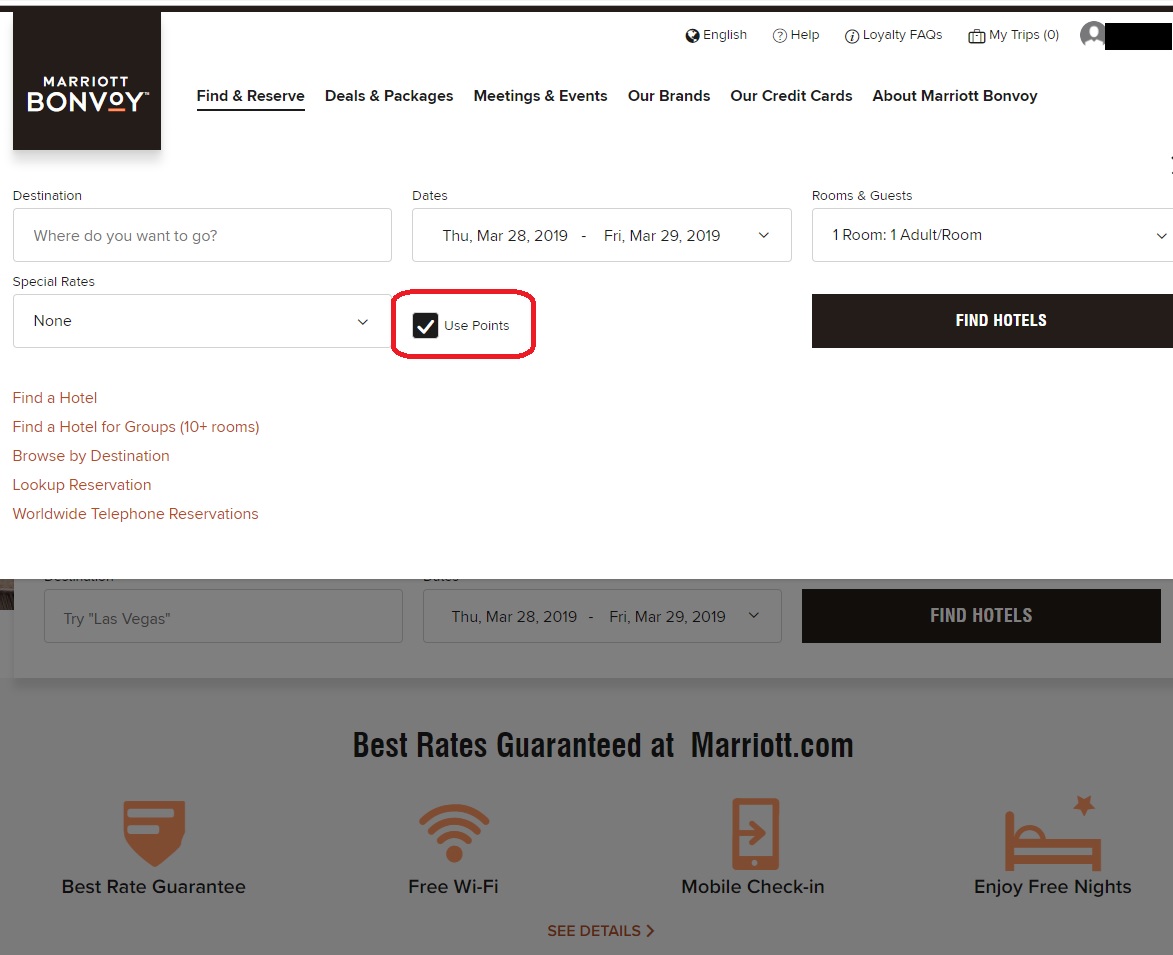Open the Meetings & Events menu

coord(540,96)
